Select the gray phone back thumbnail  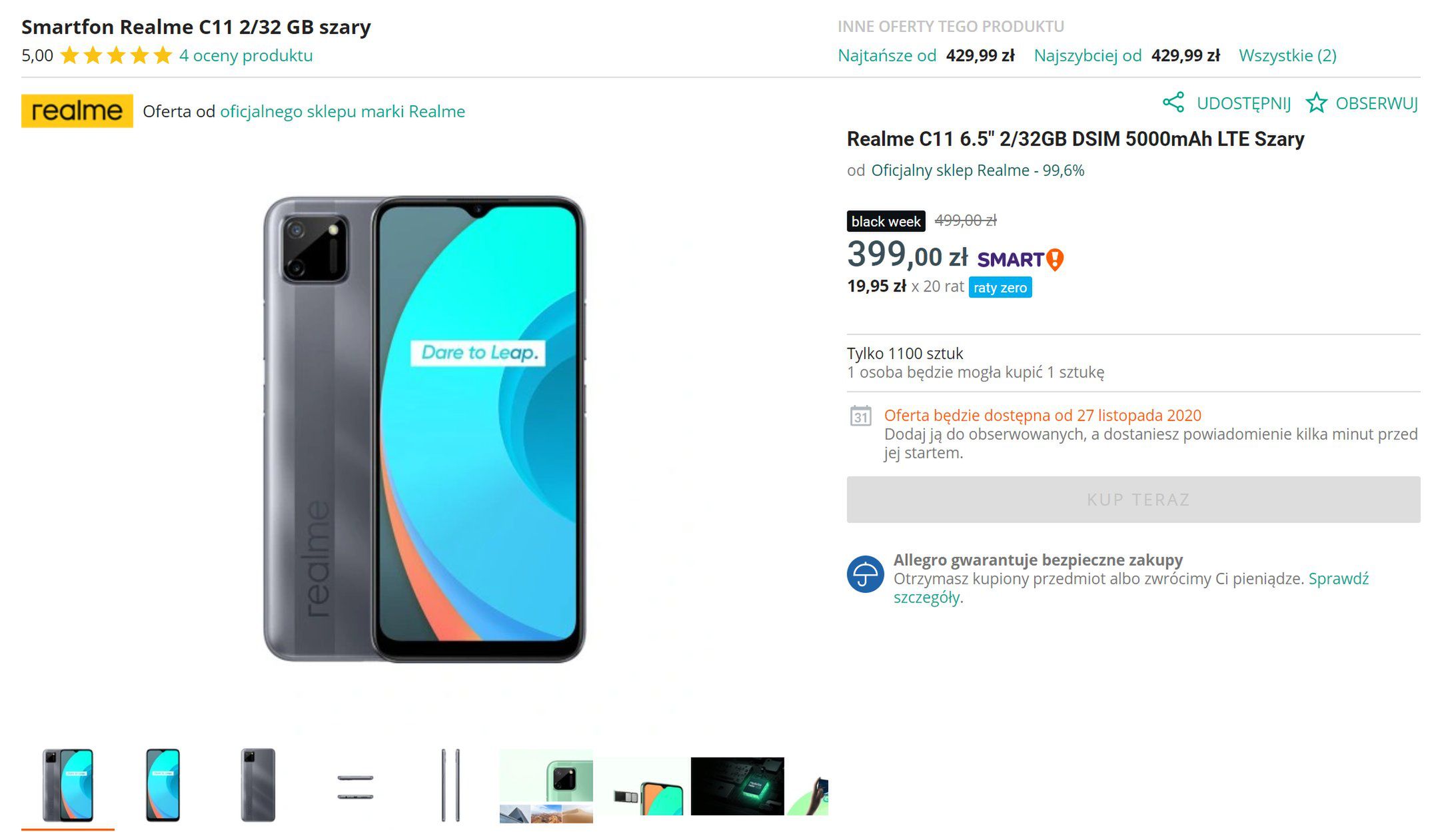[x=258, y=785]
